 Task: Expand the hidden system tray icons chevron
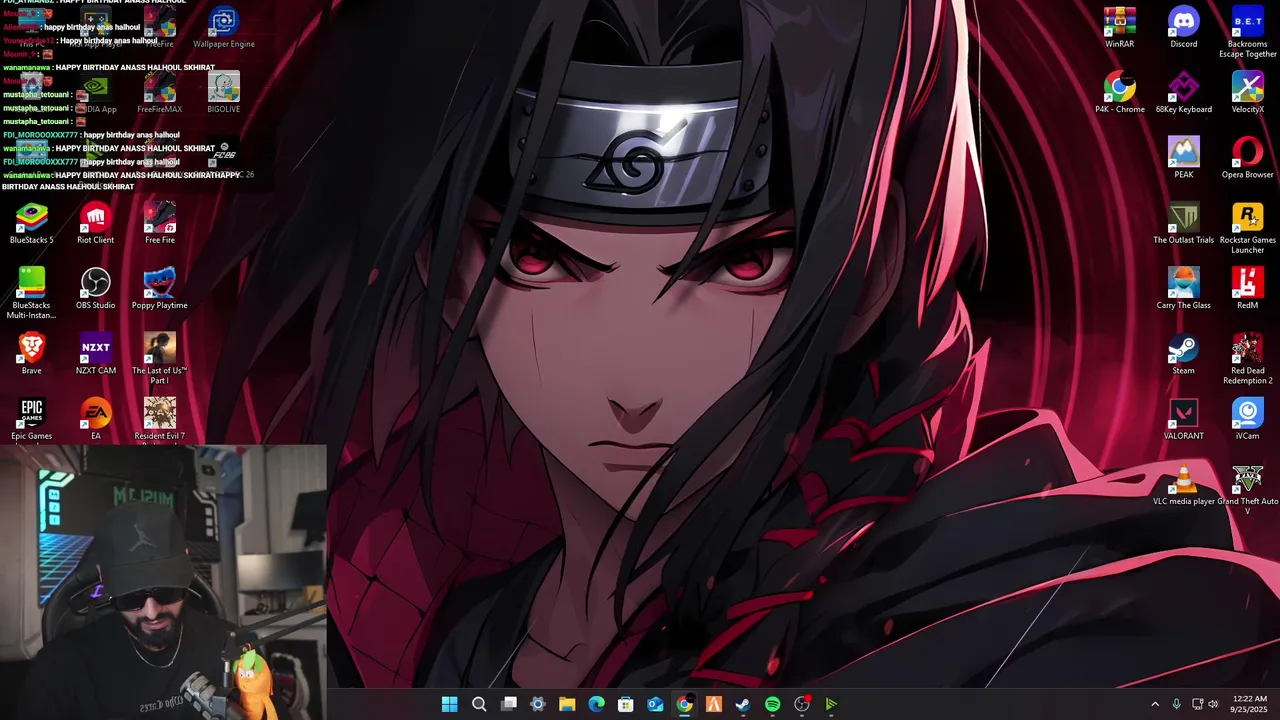pos(1155,704)
